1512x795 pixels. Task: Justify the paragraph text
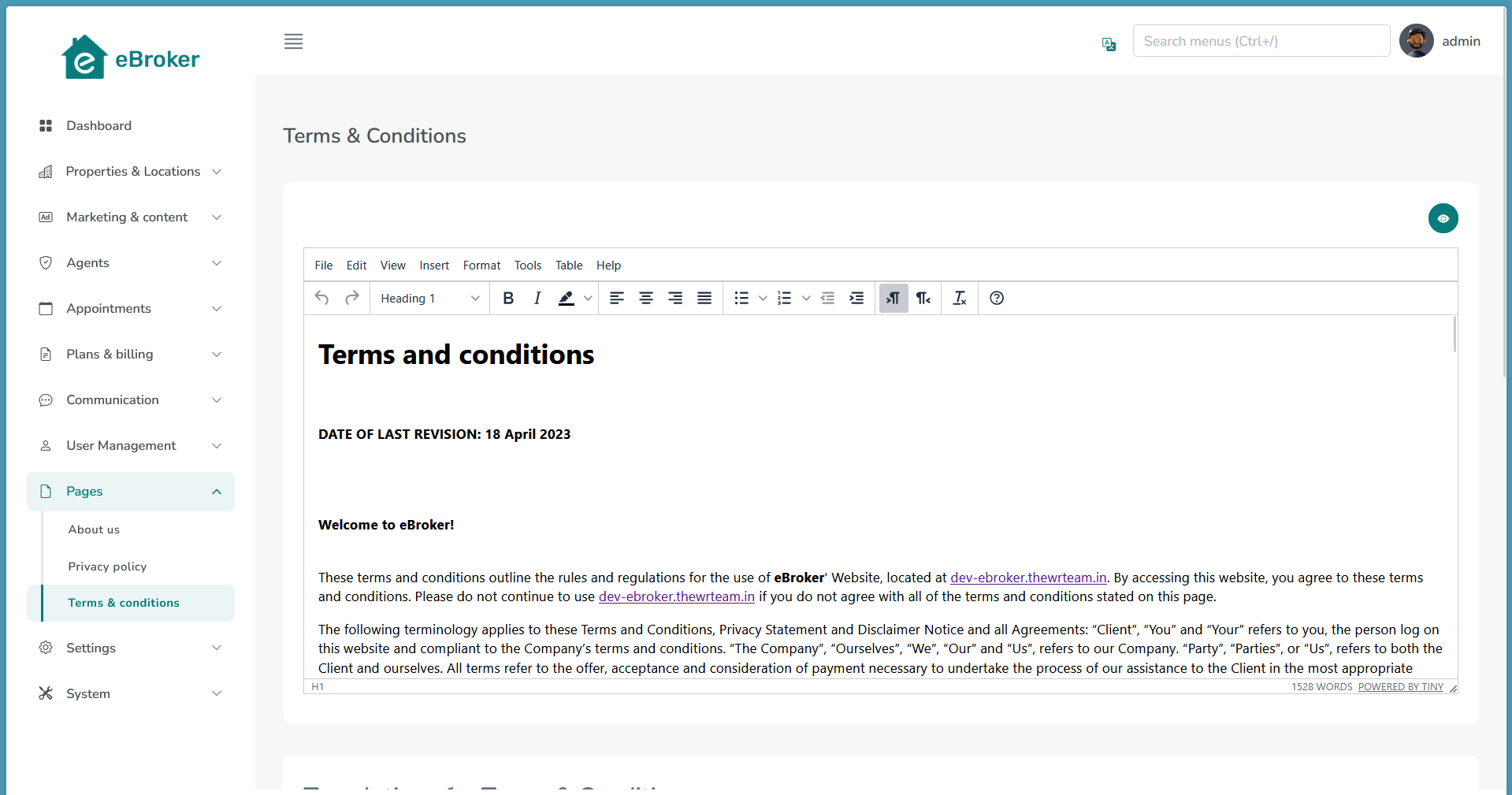[704, 298]
